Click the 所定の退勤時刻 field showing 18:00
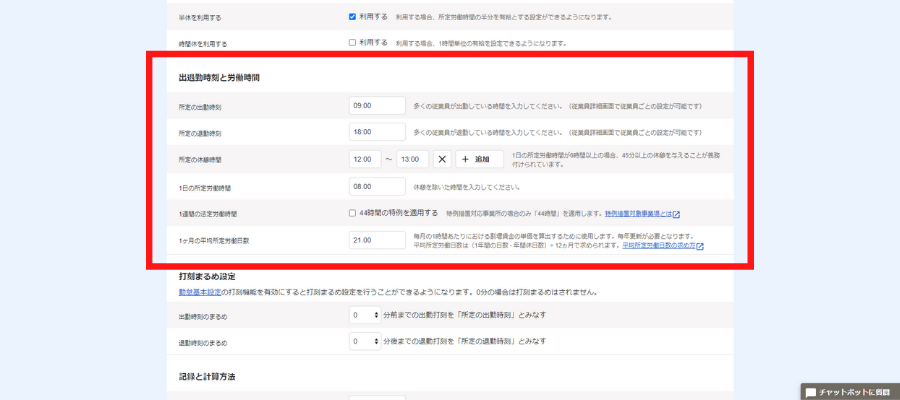The height and width of the screenshot is (400, 900). pos(377,132)
